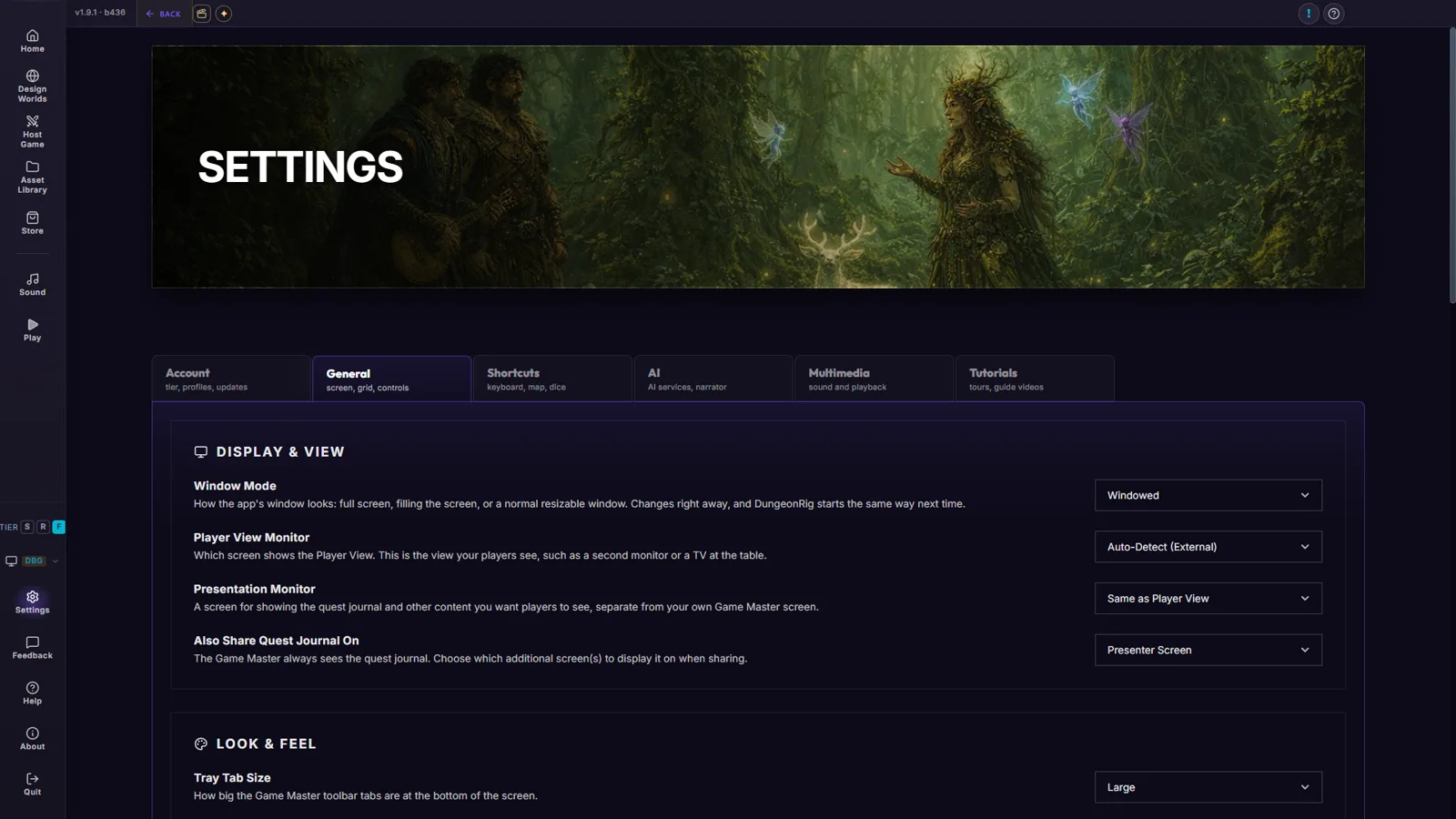Screen dimensions: 1456x819
Task: Open the About page
Action: click(32, 738)
